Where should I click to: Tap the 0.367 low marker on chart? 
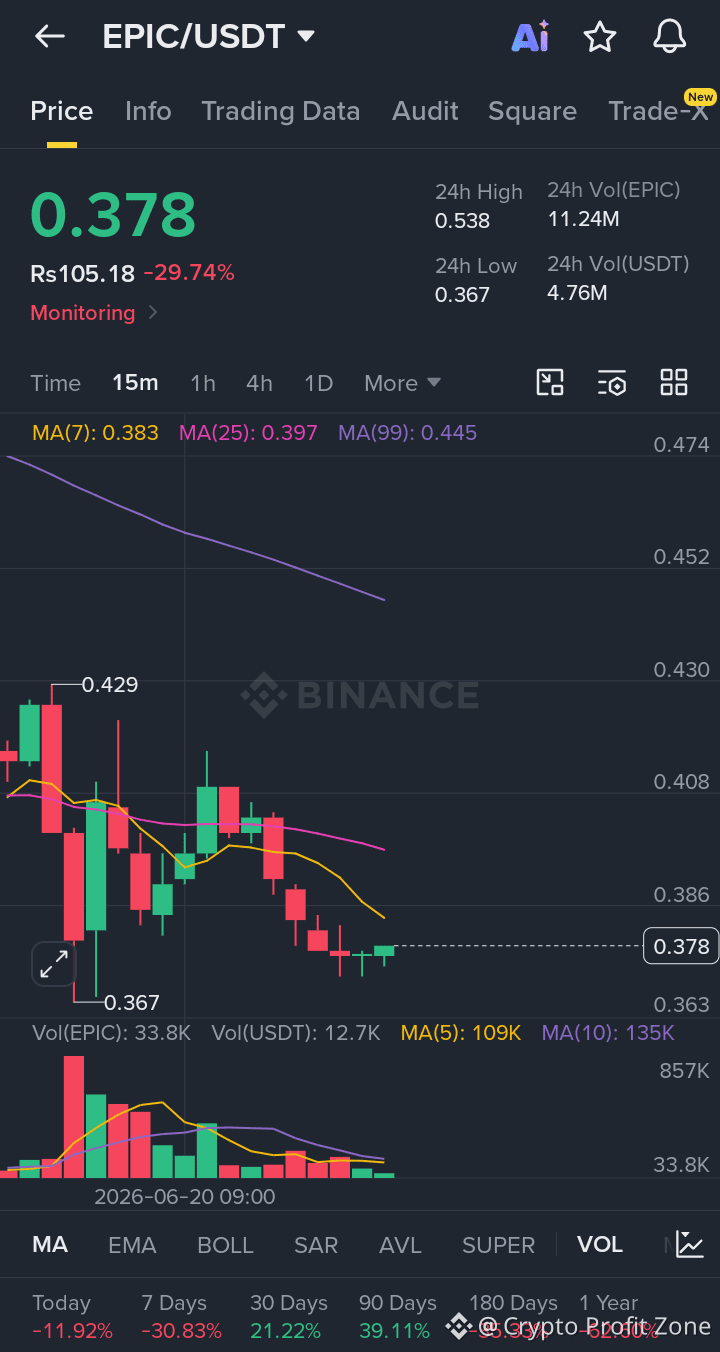tap(131, 1002)
